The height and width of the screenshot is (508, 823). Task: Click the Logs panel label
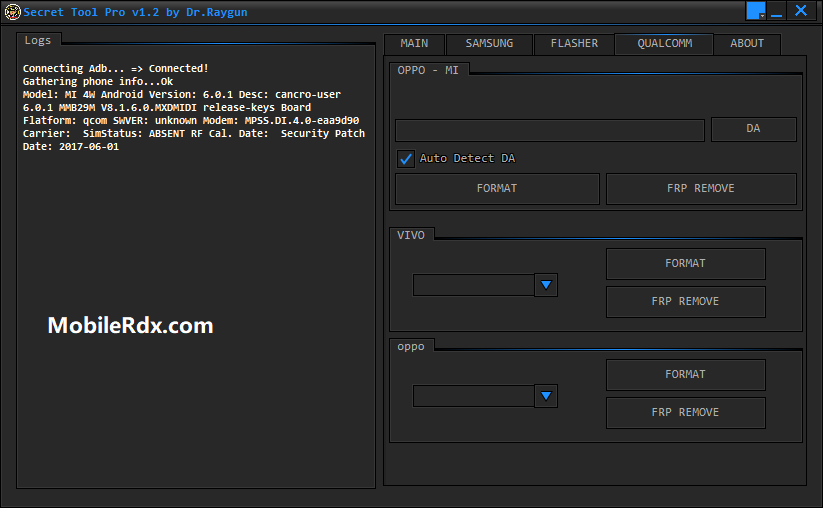click(38, 40)
